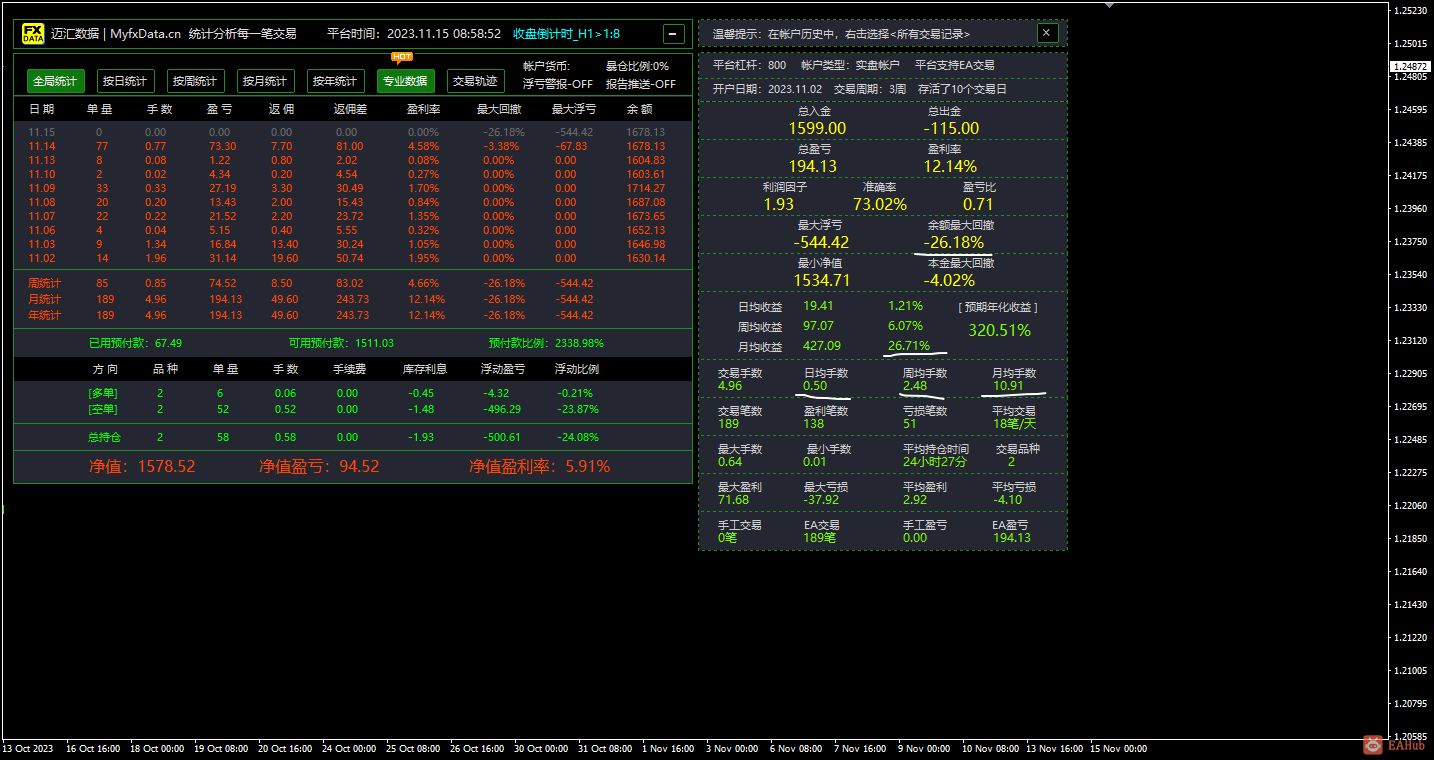Click the 余额最大回撤 value -26.18%
The image size is (1434, 760).
(x=954, y=242)
